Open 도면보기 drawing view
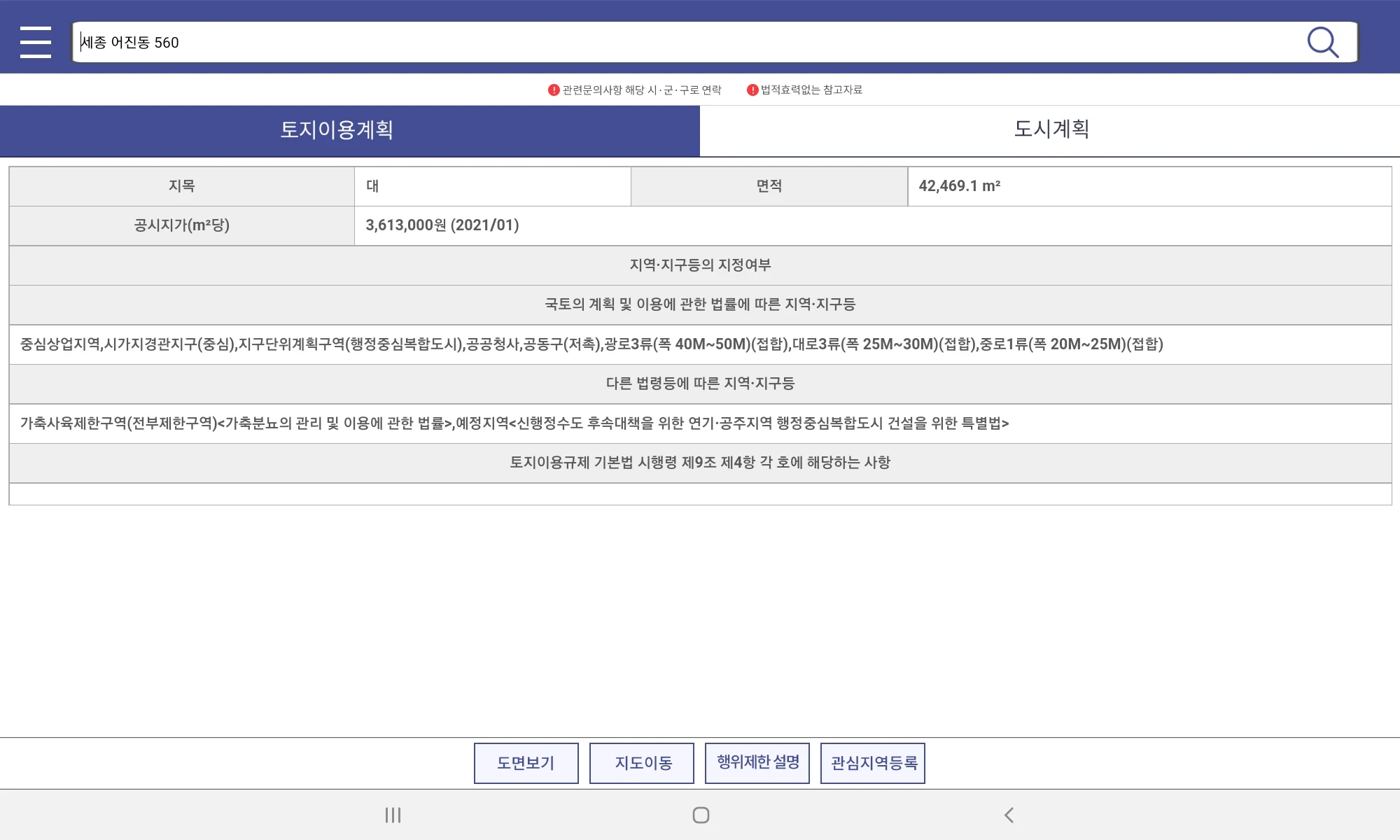Image resolution: width=1400 pixels, height=840 pixels. [526, 763]
